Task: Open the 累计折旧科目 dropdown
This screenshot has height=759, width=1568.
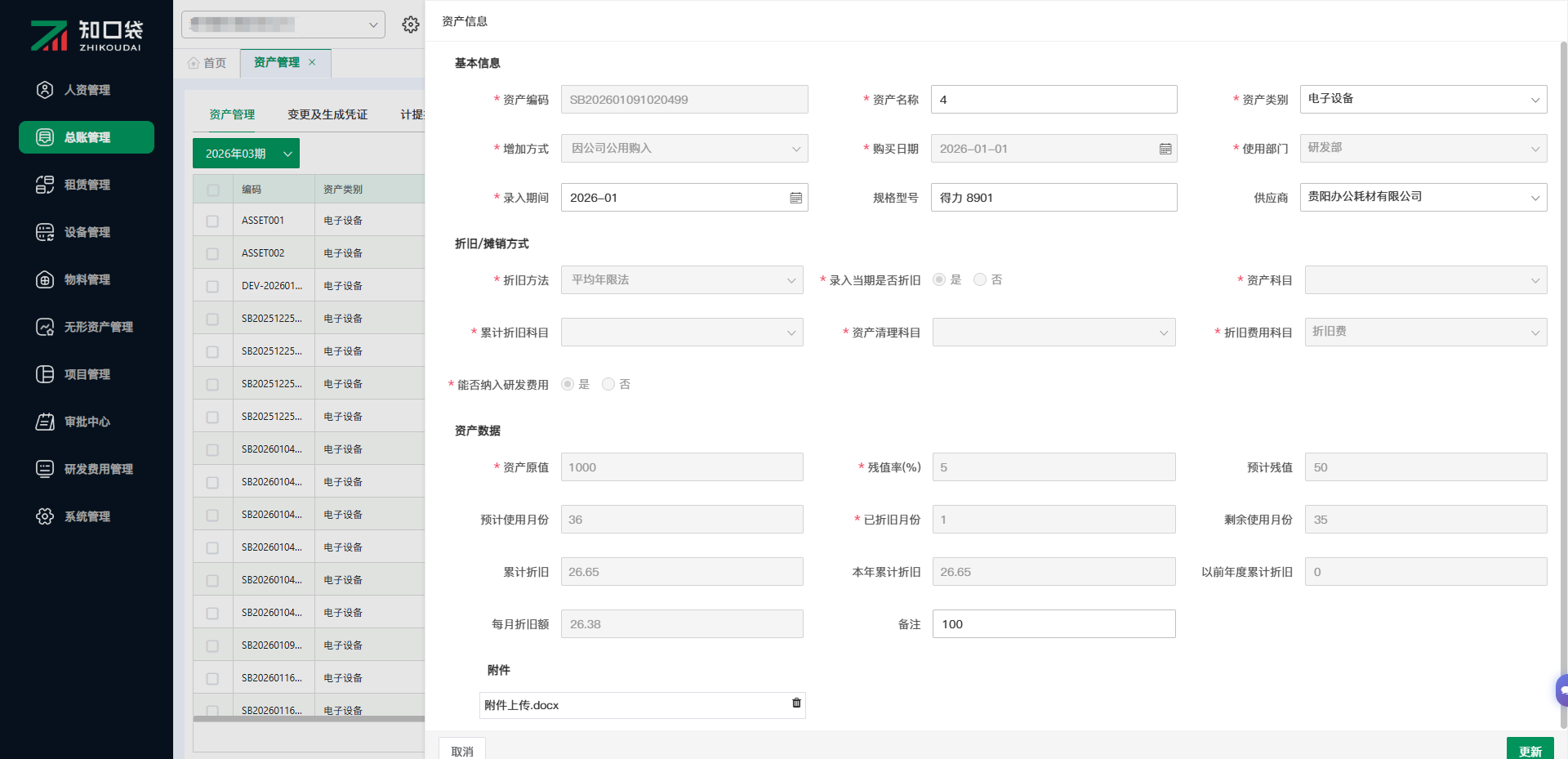Action: (682, 332)
